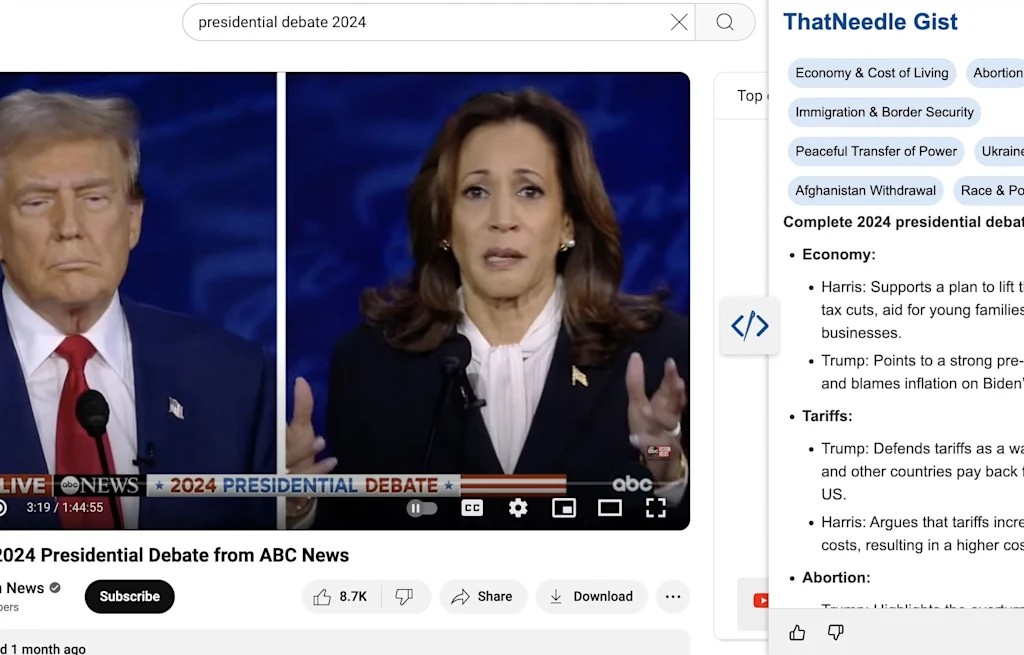Image resolution: width=1024 pixels, height=655 pixels.
Task: Select the Ukraine topic chip
Action: (999, 152)
